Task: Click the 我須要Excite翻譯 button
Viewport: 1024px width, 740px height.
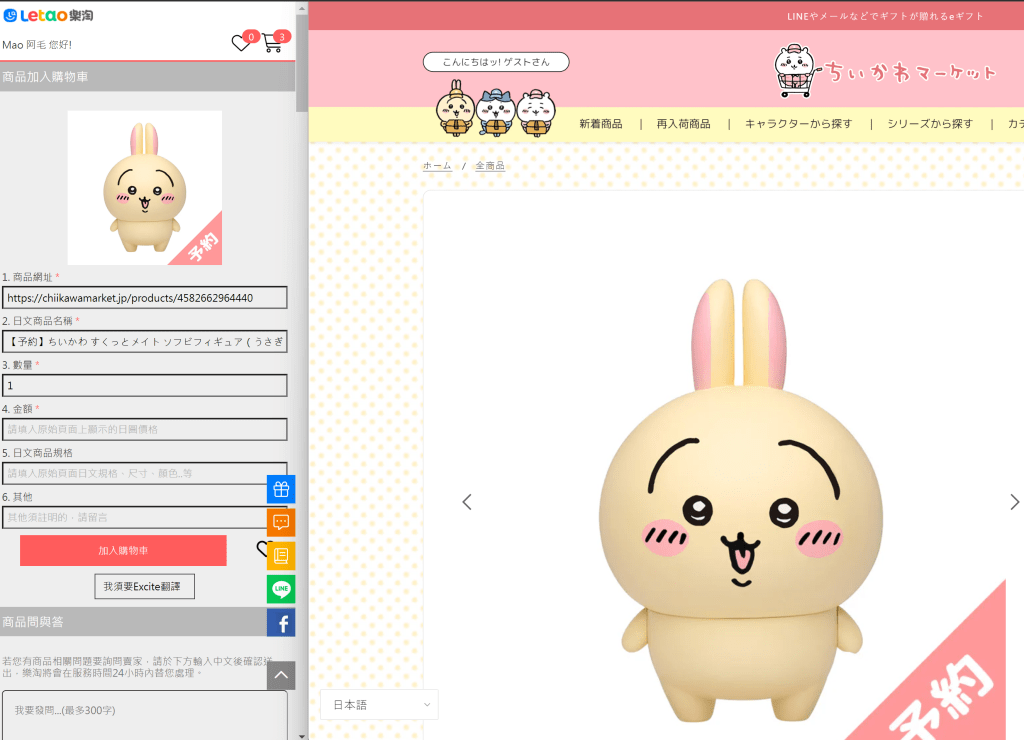Action: [x=145, y=586]
